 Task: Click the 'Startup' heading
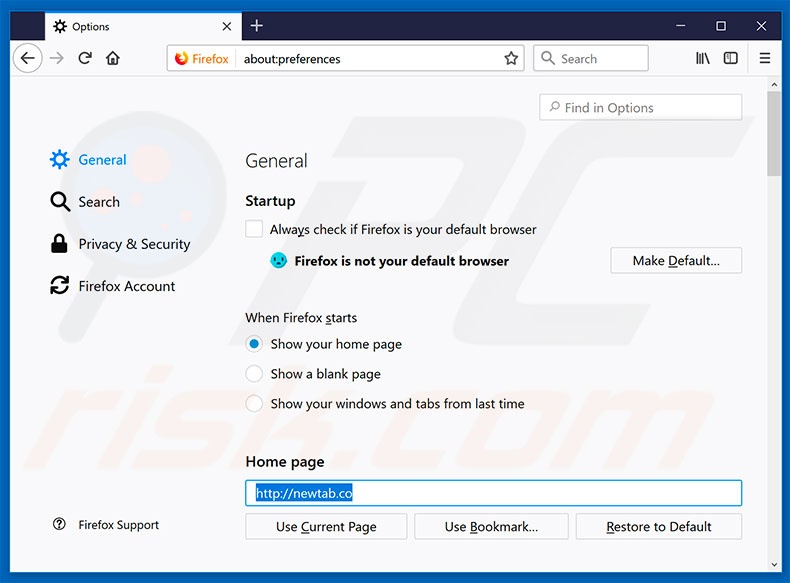(x=270, y=201)
